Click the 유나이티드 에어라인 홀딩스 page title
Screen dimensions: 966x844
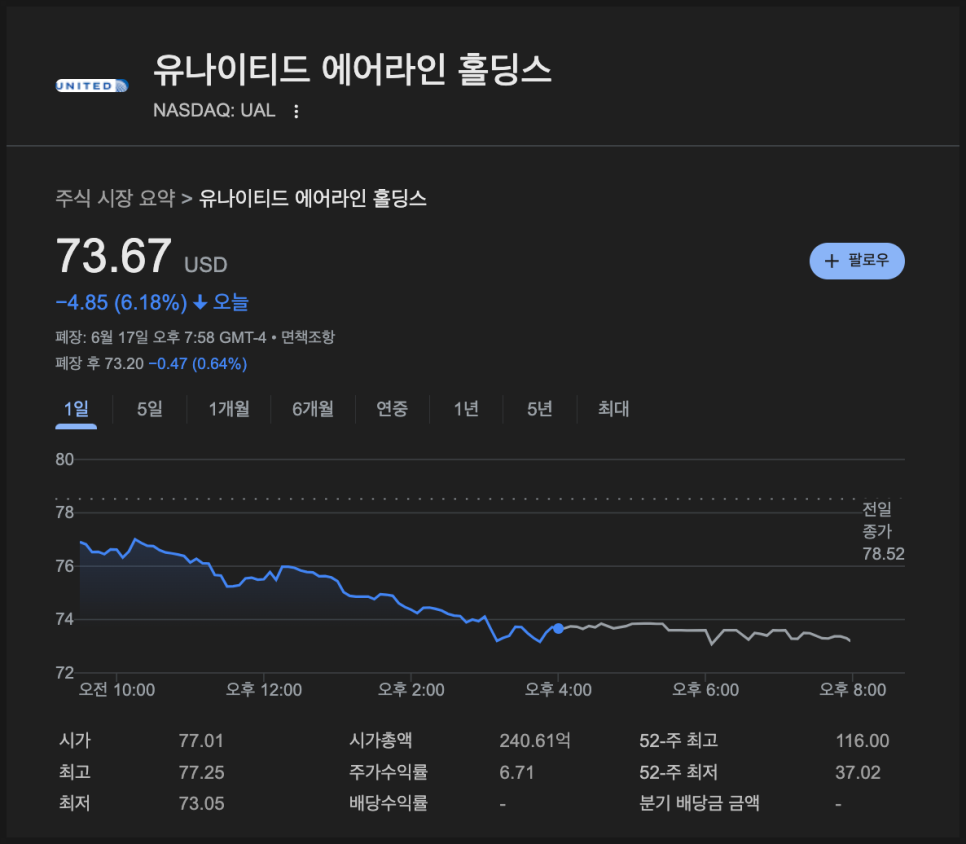[x=352, y=69]
